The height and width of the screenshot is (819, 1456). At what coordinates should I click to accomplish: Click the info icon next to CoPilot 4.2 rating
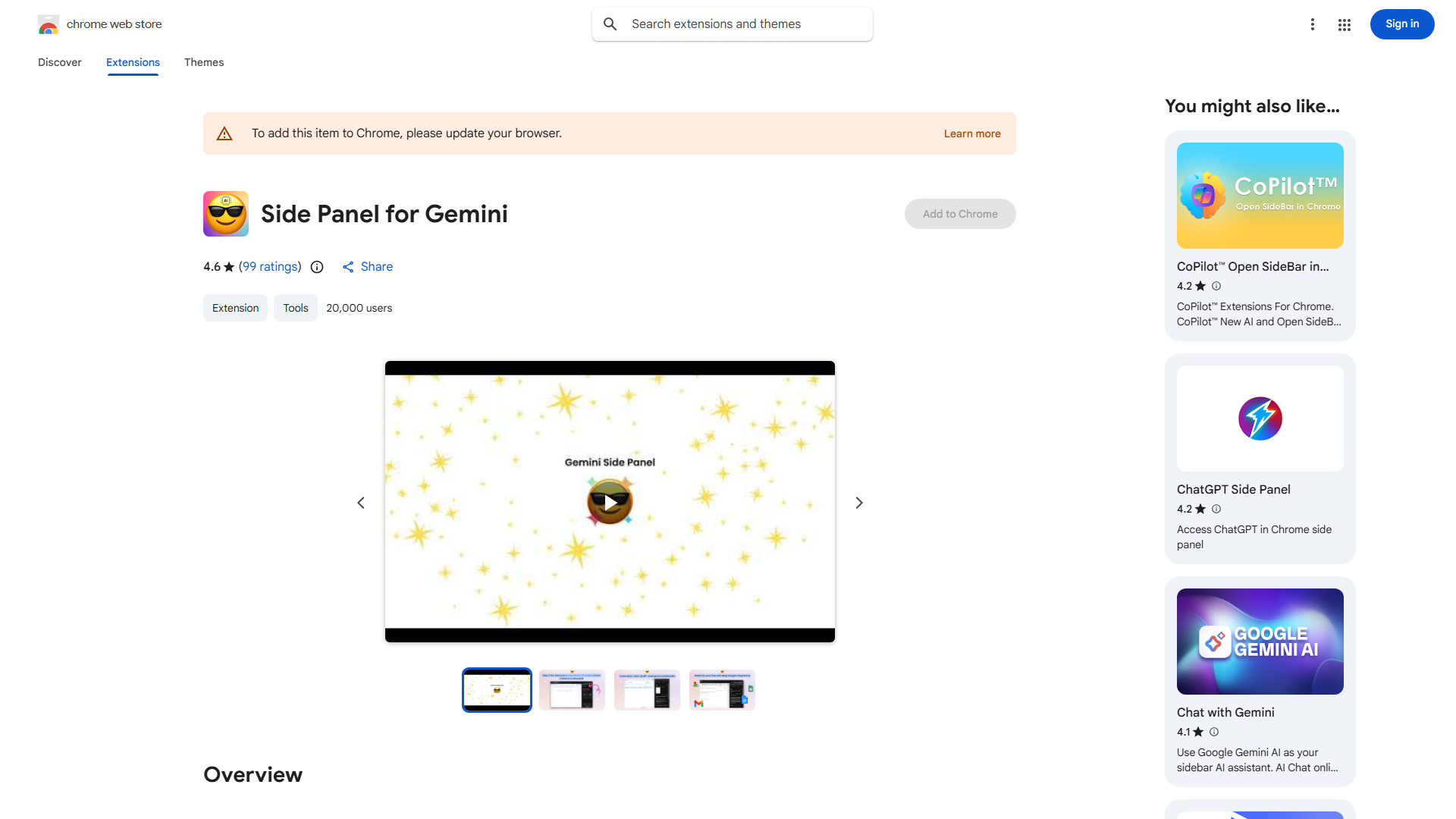1216,286
